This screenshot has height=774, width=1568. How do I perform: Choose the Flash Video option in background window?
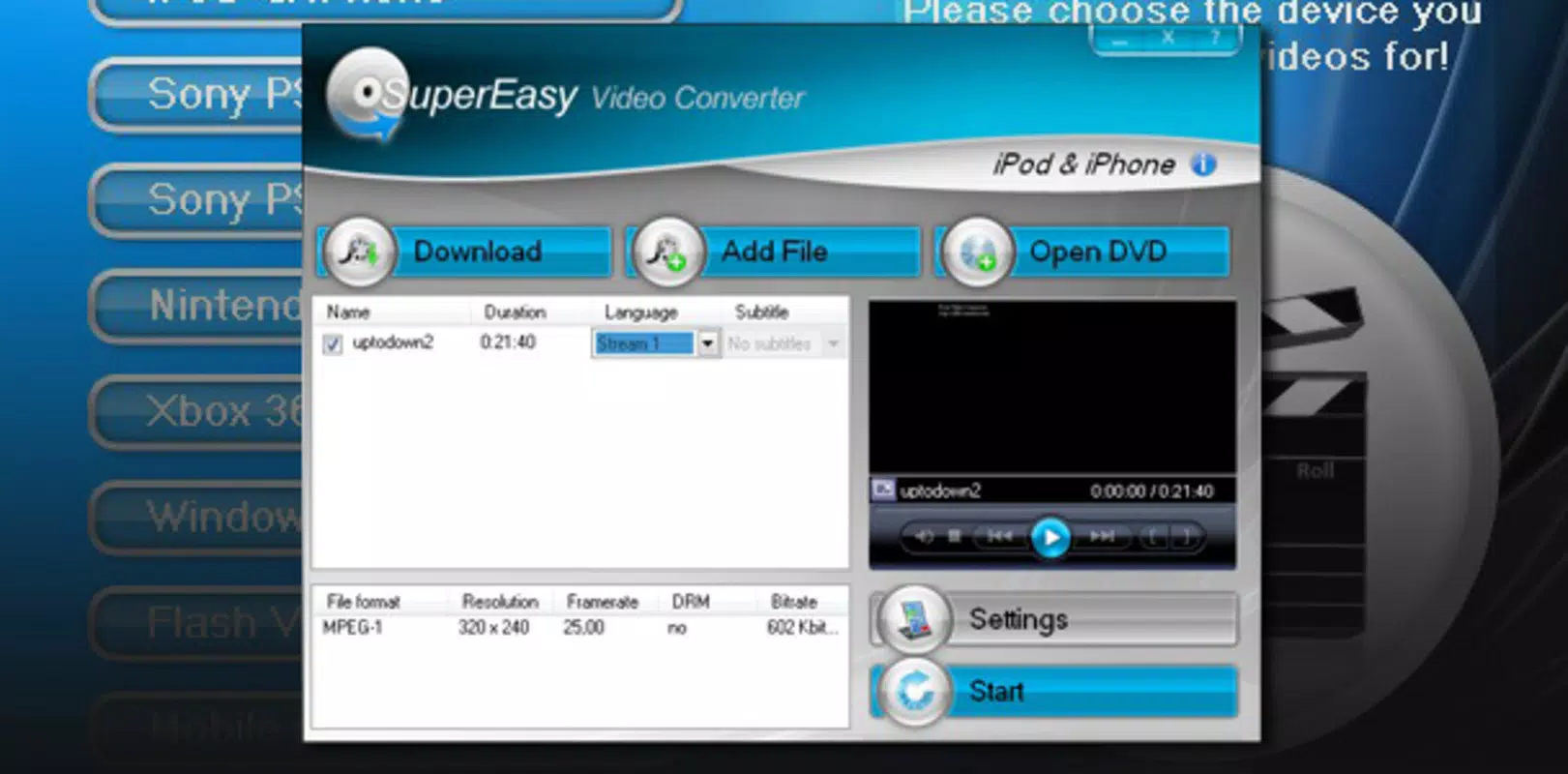tap(197, 623)
